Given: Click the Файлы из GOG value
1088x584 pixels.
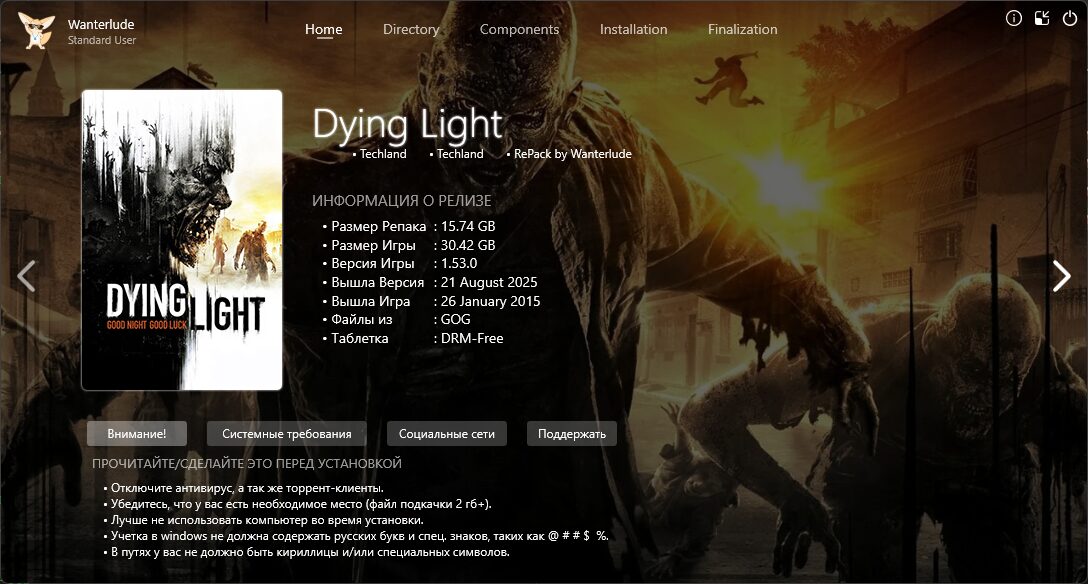Looking at the screenshot, I should coord(455,320).
